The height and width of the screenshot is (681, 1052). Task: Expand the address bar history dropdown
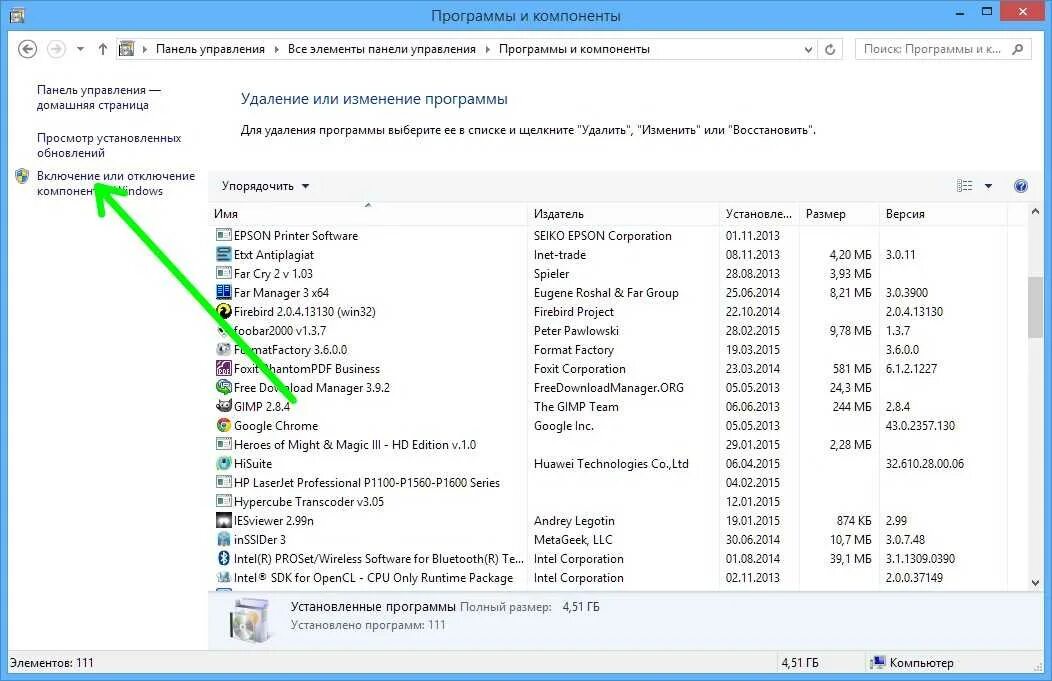click(x=808, y=49)
